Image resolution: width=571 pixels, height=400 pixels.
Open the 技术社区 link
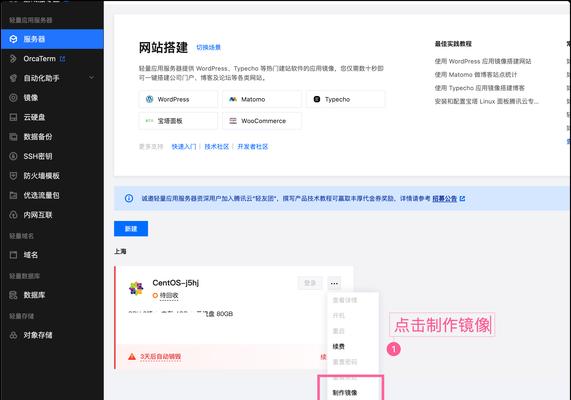[217, 146]
